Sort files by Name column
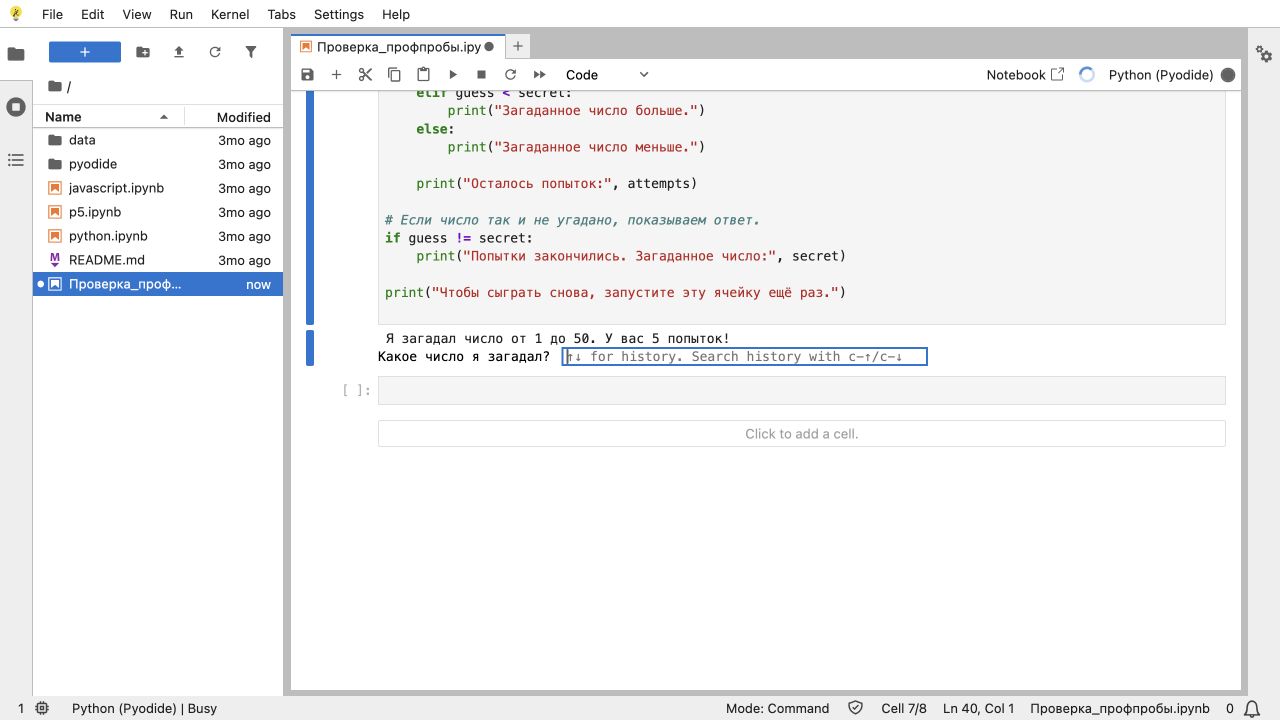1280x720 pixels. tap(108, 117)
